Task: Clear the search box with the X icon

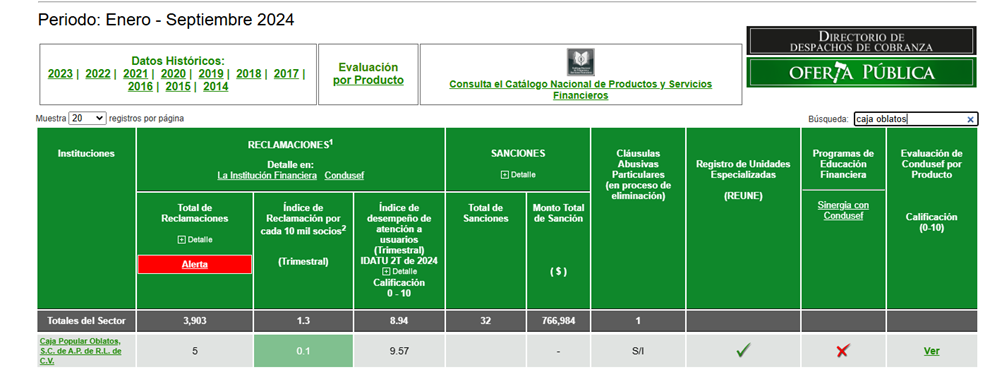Action: (971, 119)
